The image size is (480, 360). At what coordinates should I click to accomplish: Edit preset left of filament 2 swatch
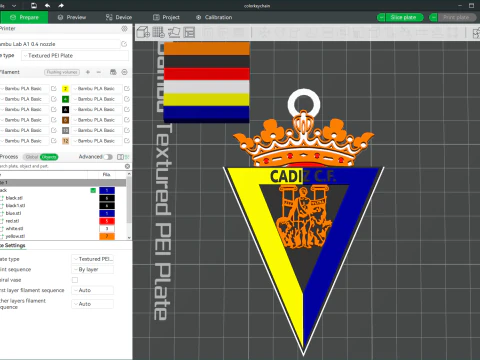(54, 89)
